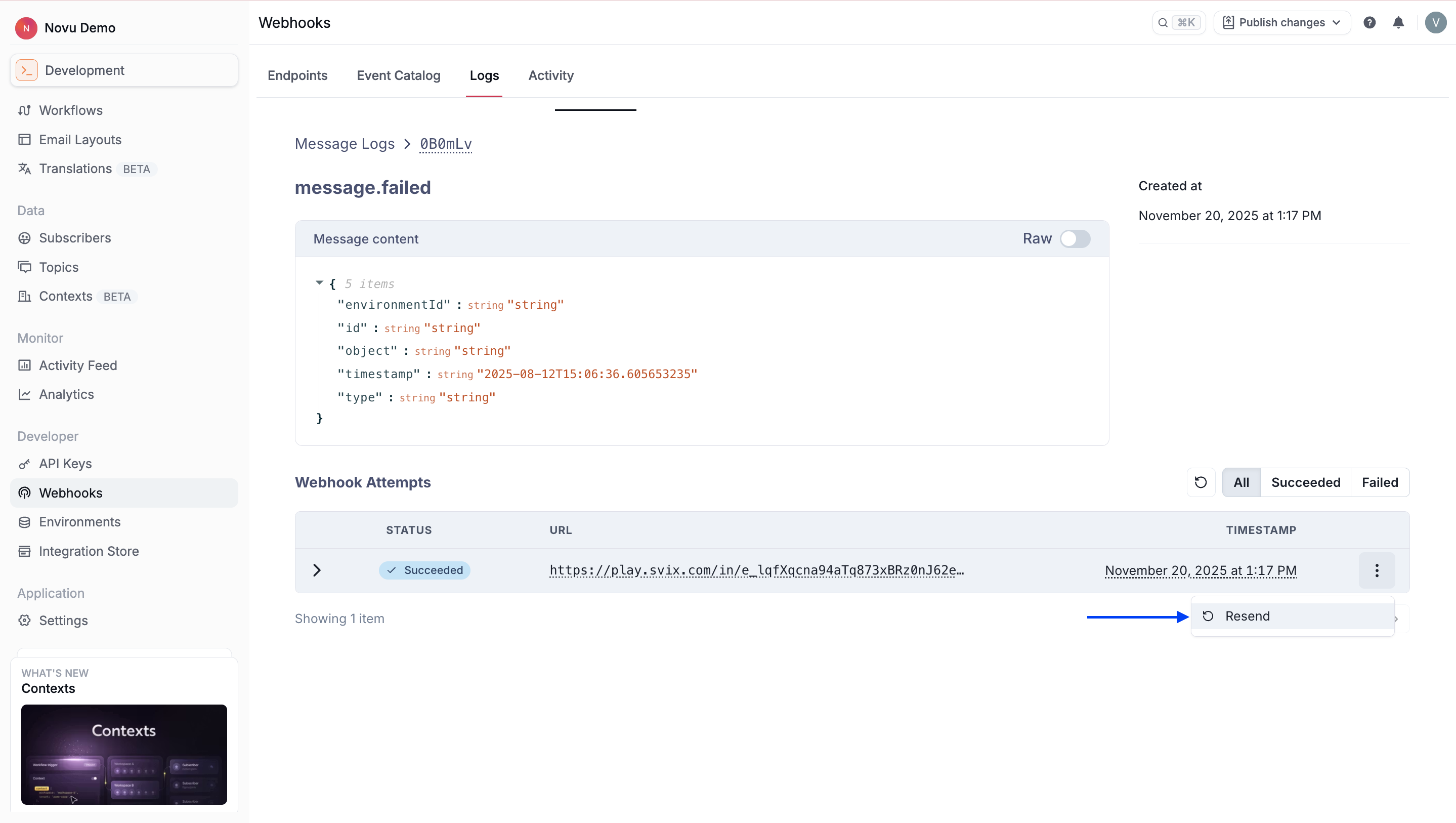Collapse the JSON object disclosure triangle

[x=319, y=283]
